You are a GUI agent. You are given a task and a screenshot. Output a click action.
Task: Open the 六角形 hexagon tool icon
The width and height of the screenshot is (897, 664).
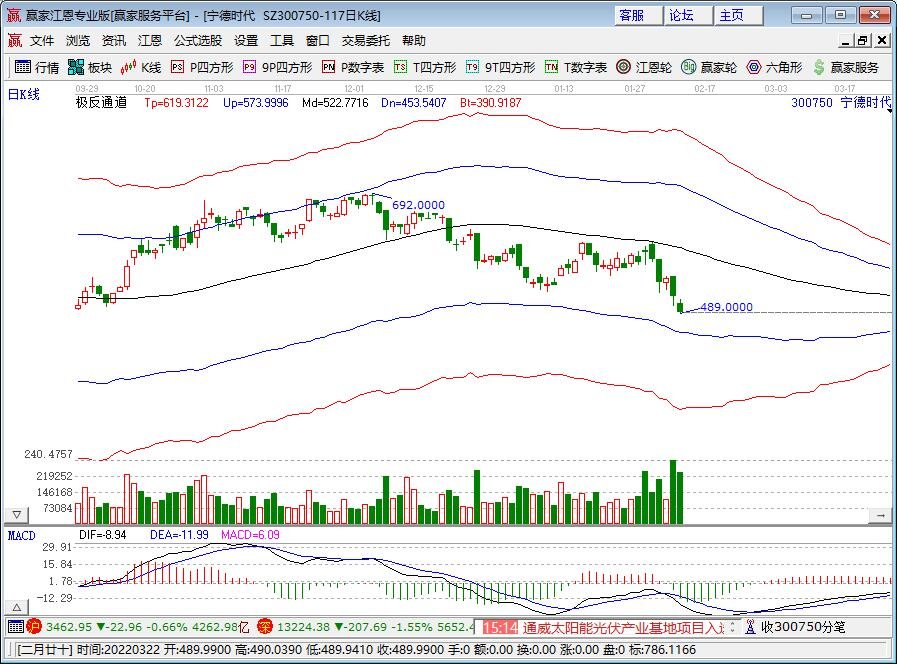coord(754,67)
